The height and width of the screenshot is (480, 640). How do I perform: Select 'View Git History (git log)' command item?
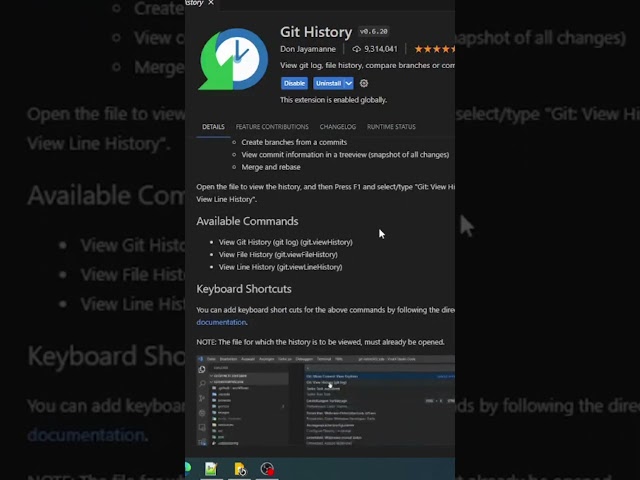pos(285,242)
